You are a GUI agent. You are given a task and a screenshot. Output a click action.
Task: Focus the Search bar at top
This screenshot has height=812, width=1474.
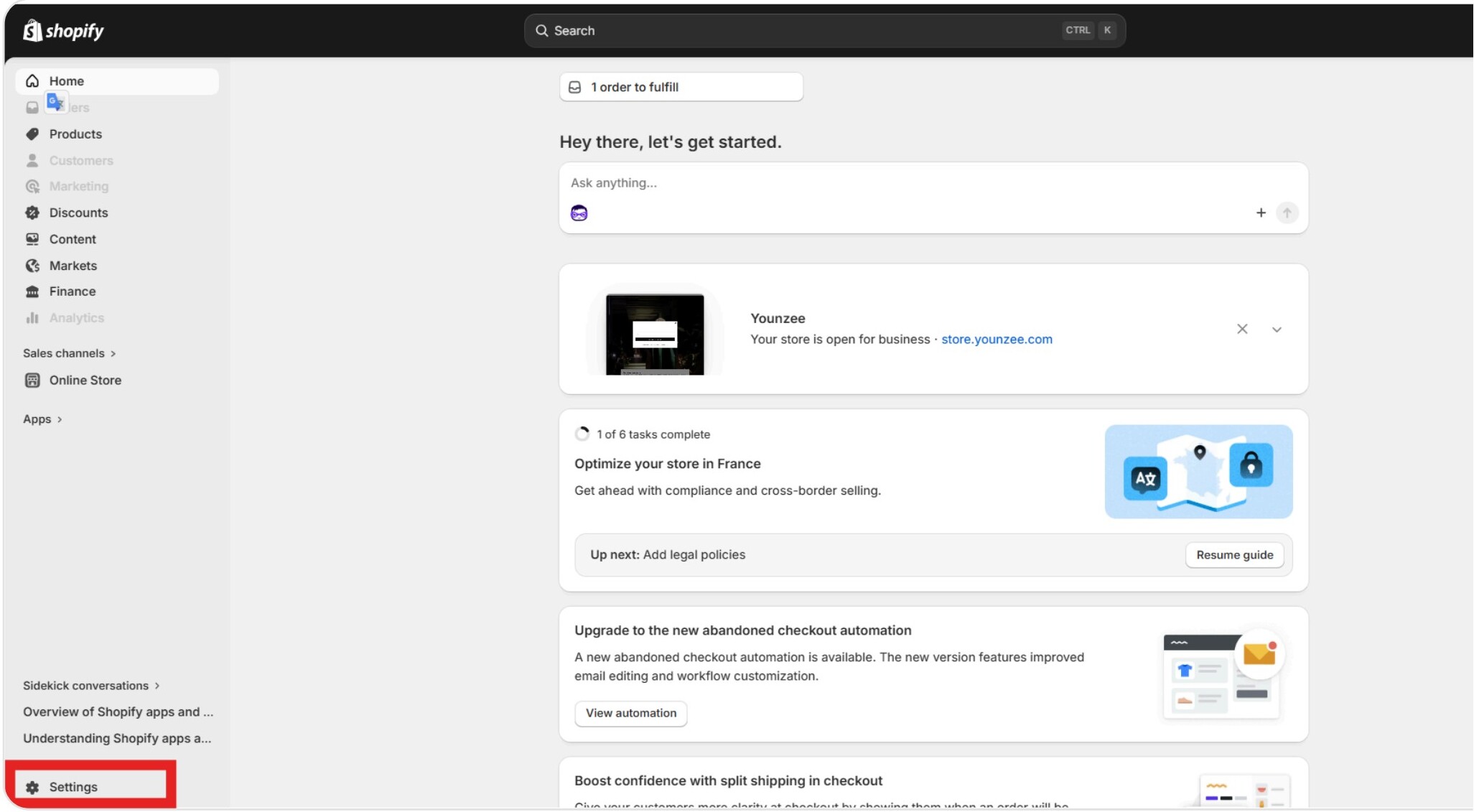824,31
